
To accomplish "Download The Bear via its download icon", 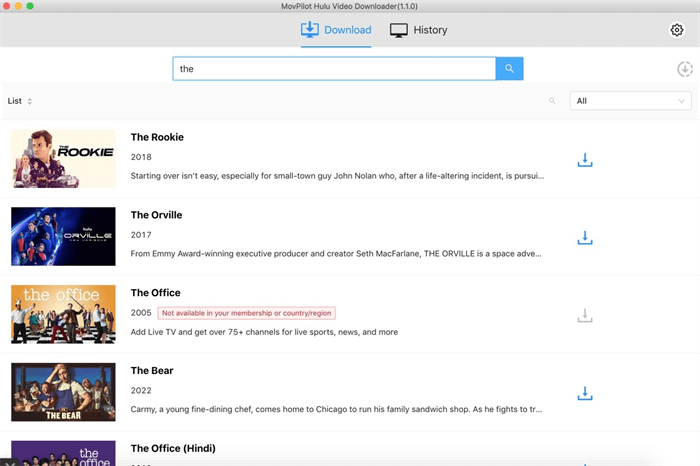I will pos(585,393).
